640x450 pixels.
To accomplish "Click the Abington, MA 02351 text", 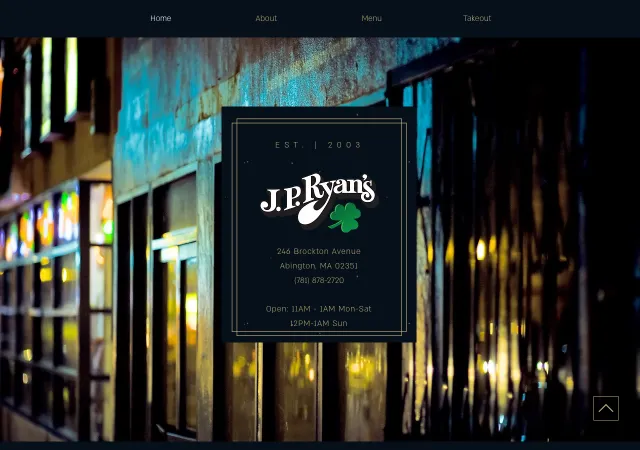I will [x=318, y=266].
